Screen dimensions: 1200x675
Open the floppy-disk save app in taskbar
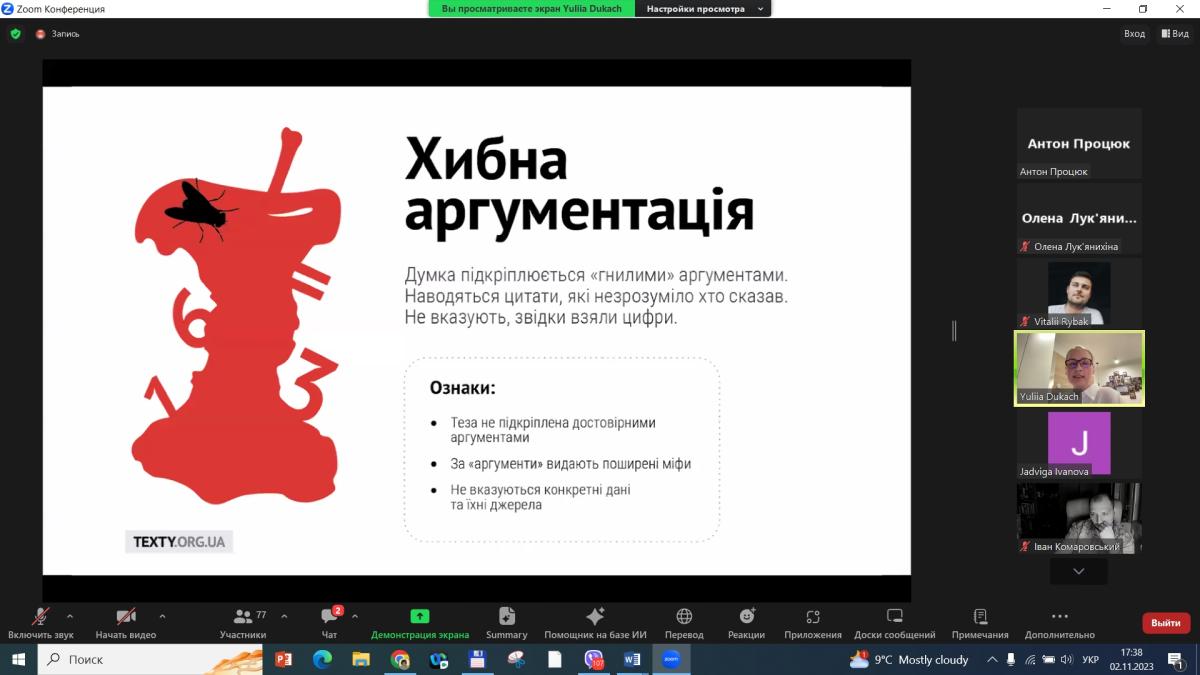pyautogui.click(x=477, y=659)
